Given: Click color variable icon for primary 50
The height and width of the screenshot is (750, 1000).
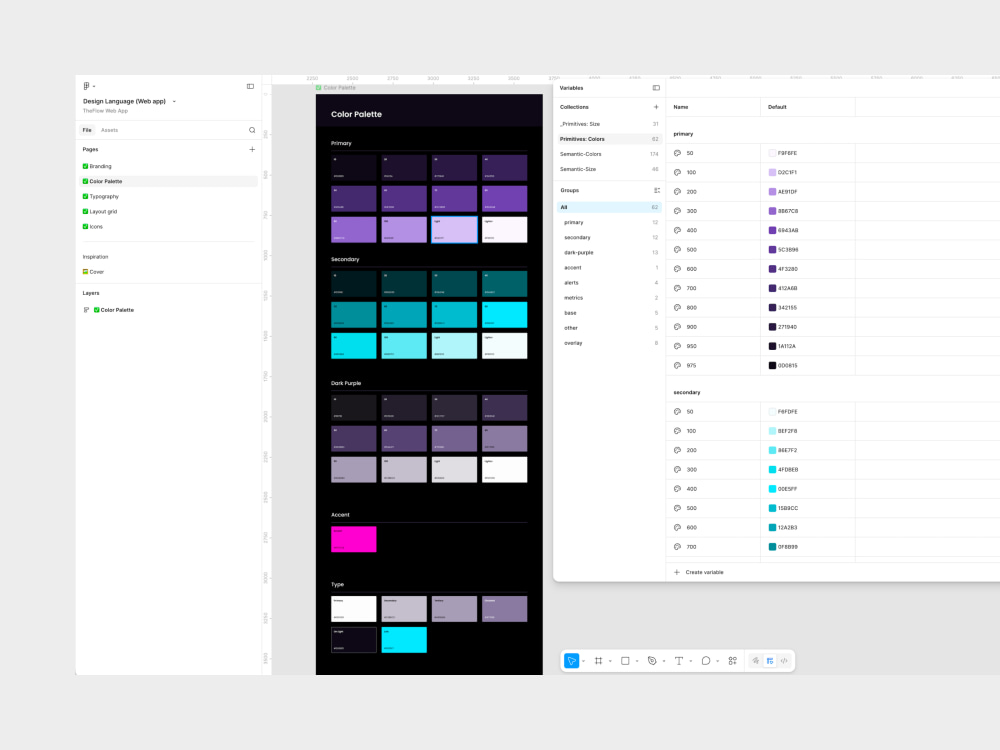Looking at the screenshot, I should (x=677, y=153).
